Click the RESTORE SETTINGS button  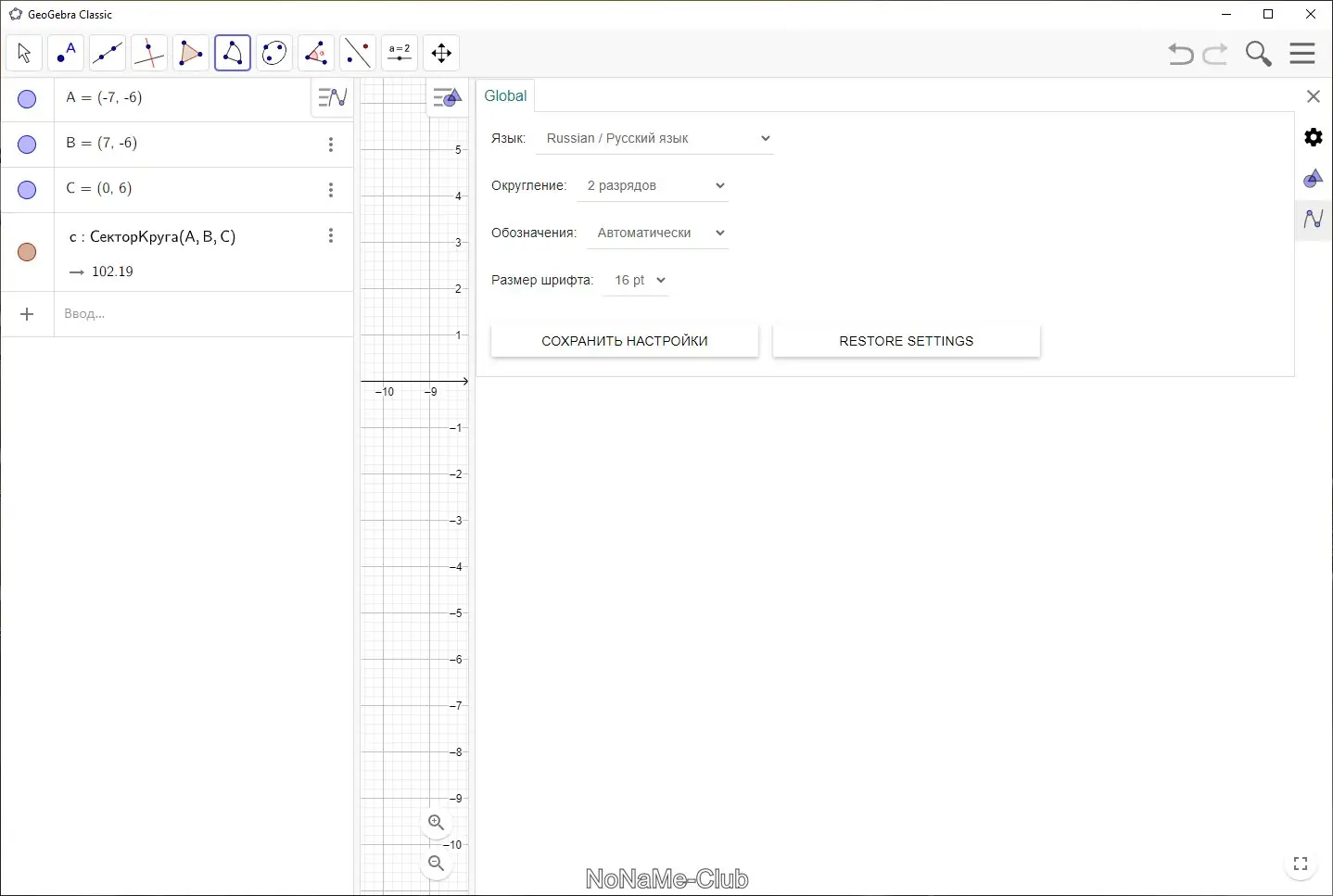click(x=907, y=341)
